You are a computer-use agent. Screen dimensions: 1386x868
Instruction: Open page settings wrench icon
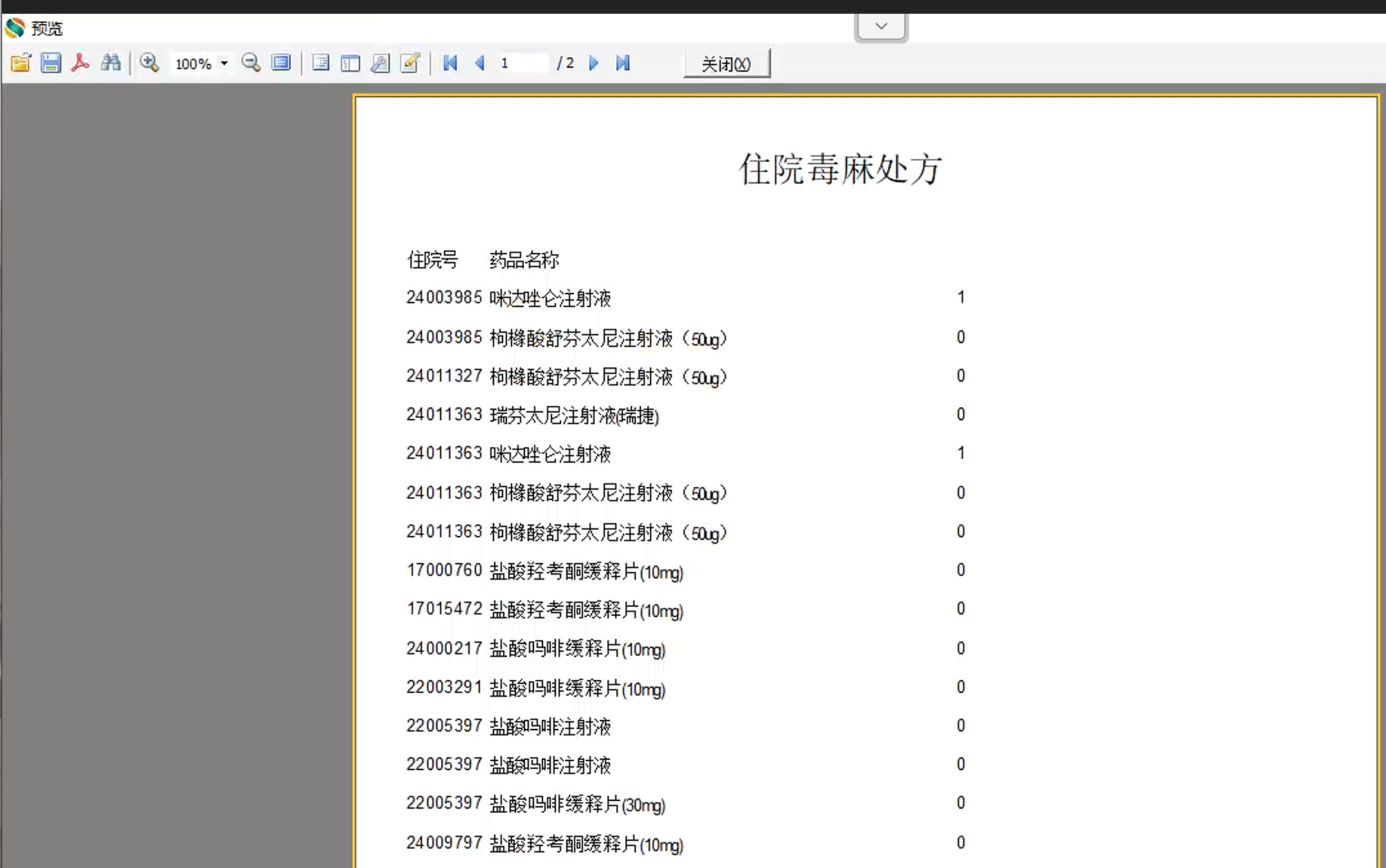click(380, 63)
